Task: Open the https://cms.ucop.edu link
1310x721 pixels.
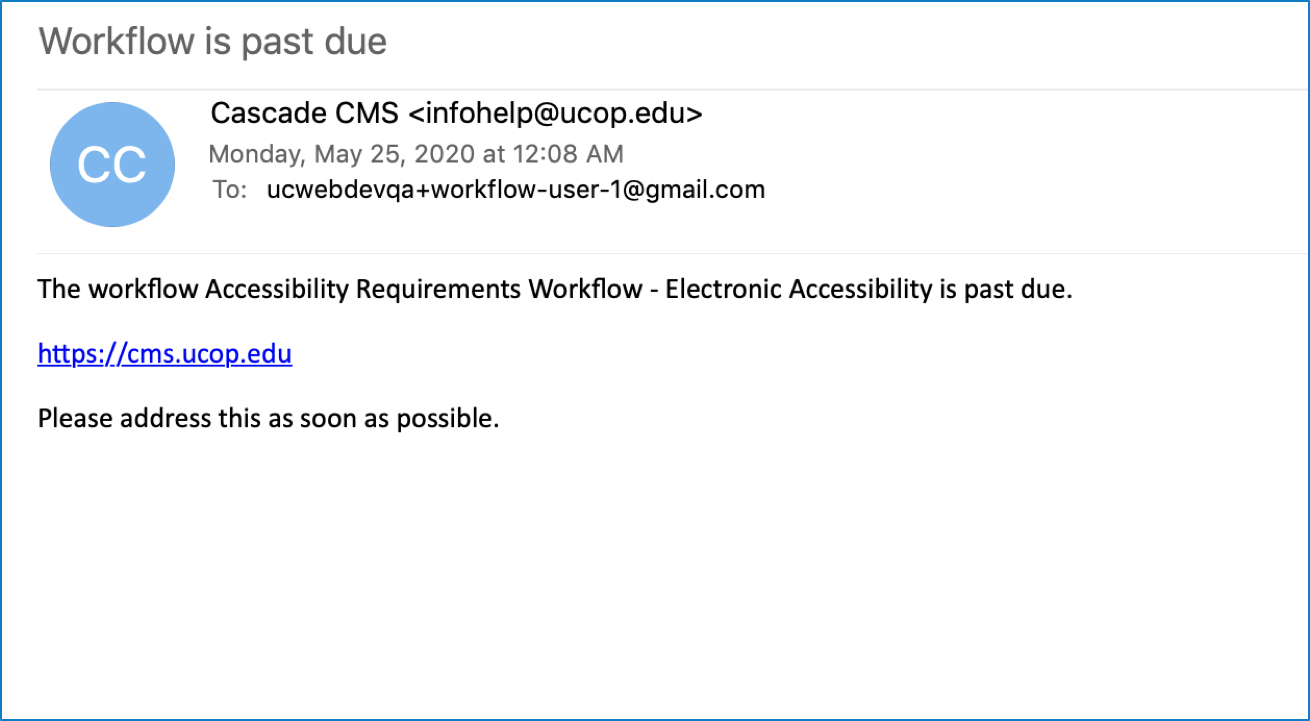Action: tap(165, 354)
